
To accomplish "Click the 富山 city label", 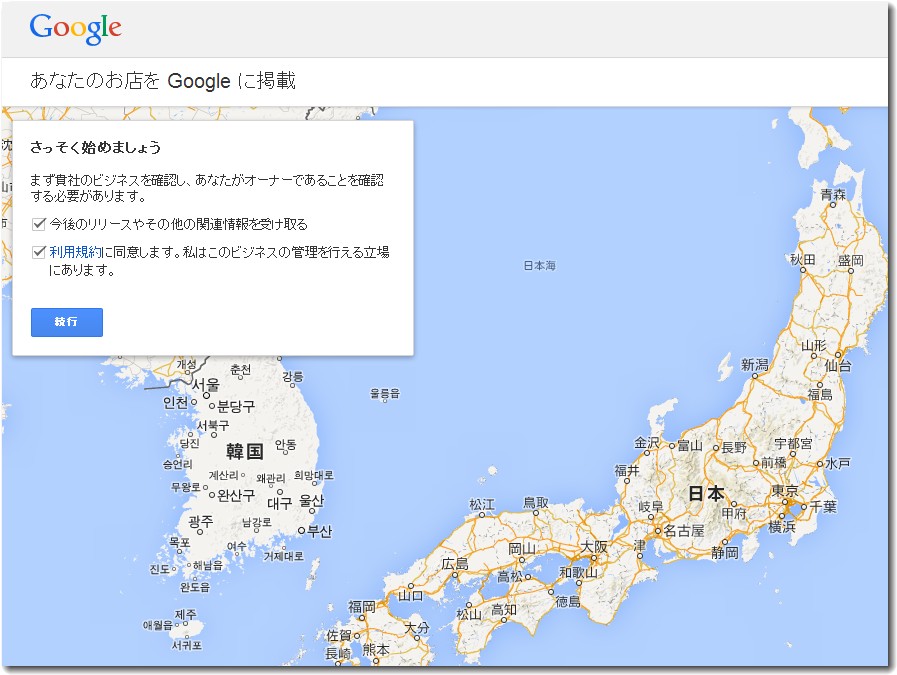I will point(690,446).
